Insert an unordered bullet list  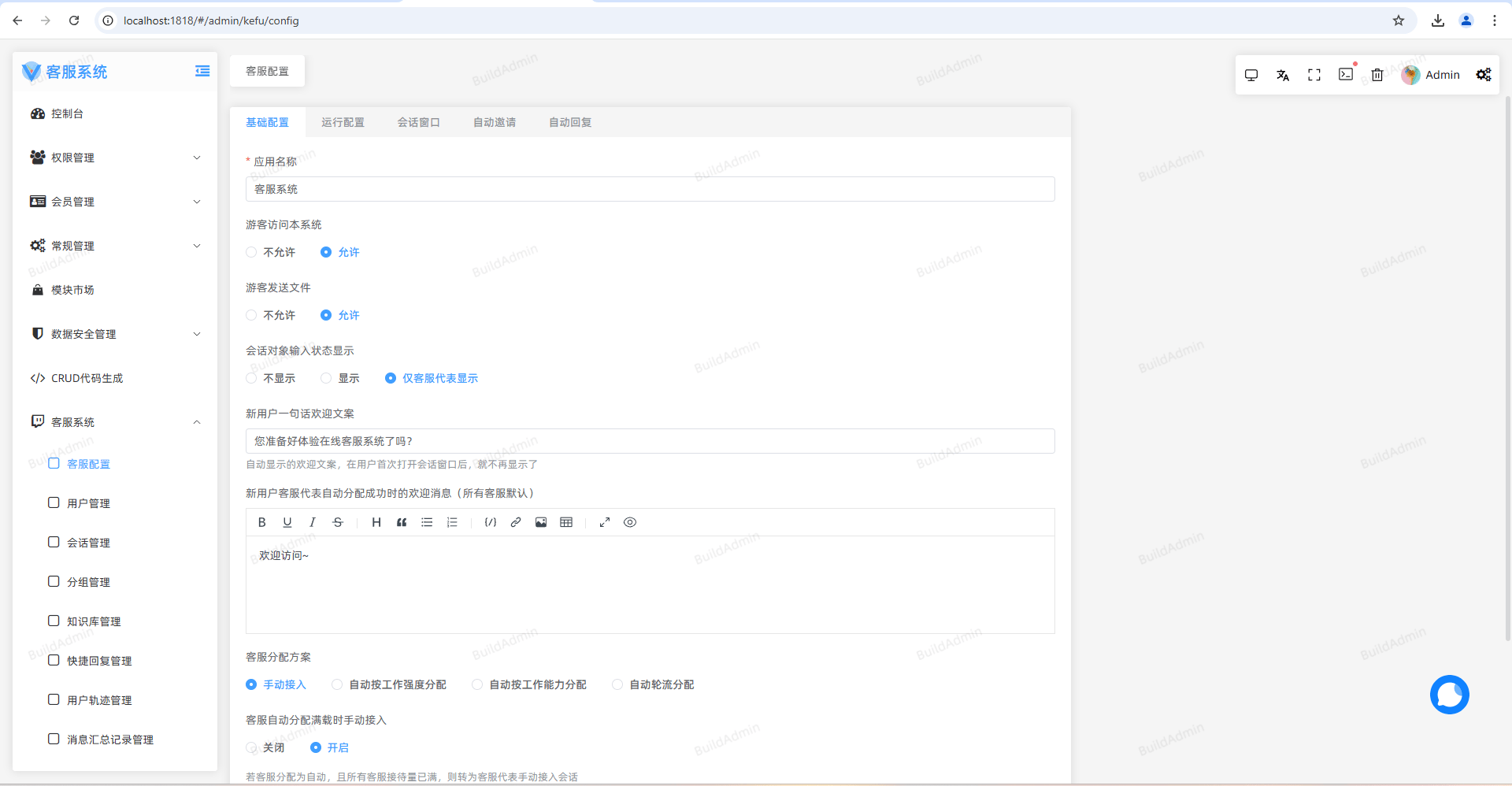(427, 522)
